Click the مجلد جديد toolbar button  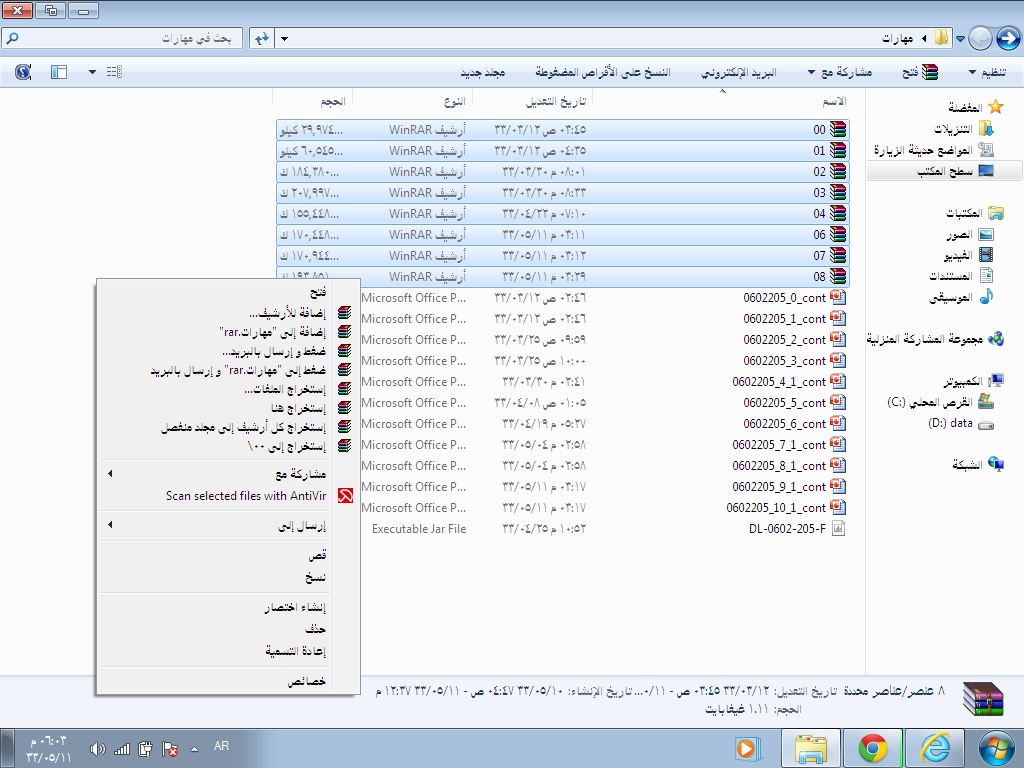483,72
